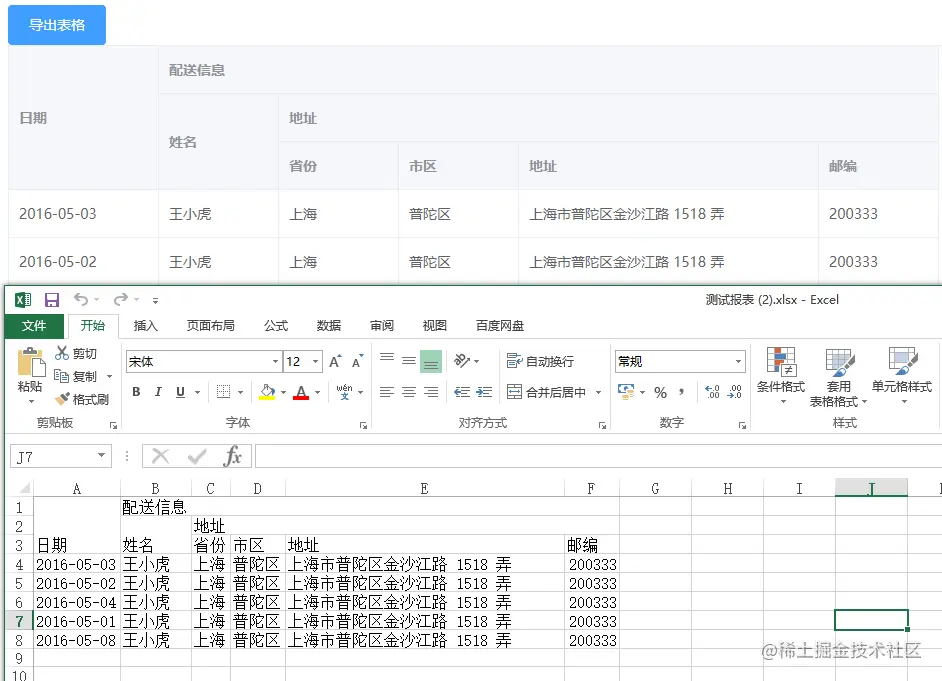Decrease font size with the small A
The height and width of the screenshot is (681, 942).
coord(357,362)
